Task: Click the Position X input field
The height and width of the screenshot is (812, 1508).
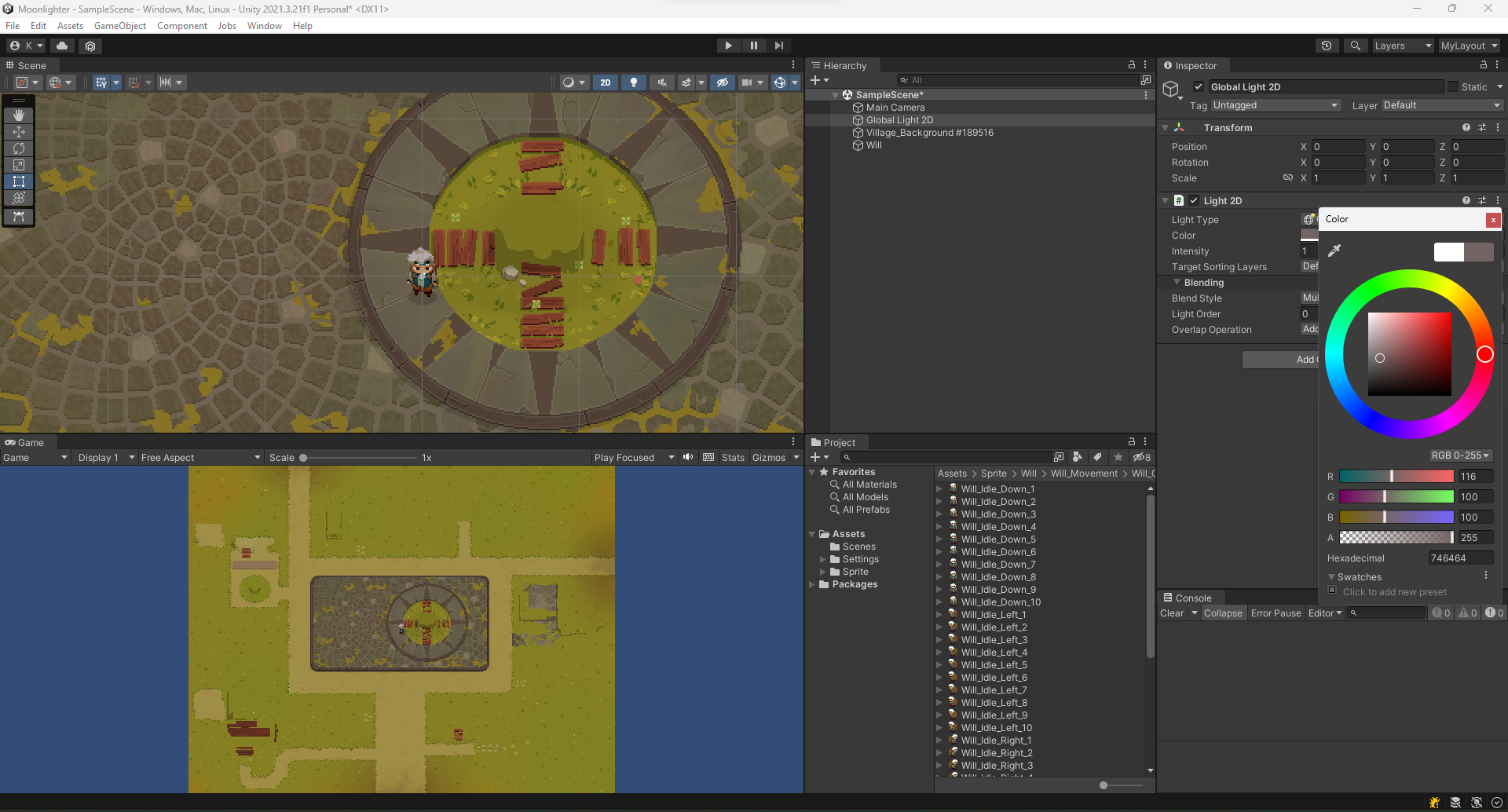Action: 1339,147
